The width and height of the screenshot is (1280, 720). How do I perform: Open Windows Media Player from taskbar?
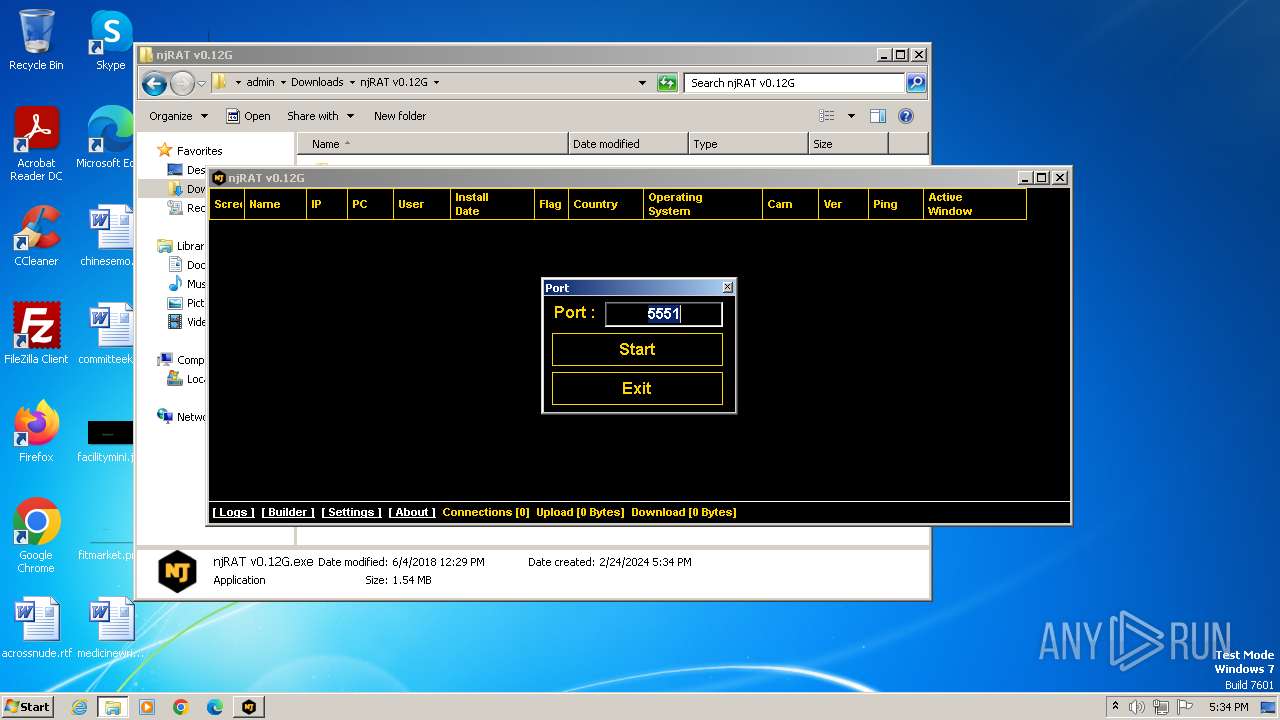coord(147,707)
